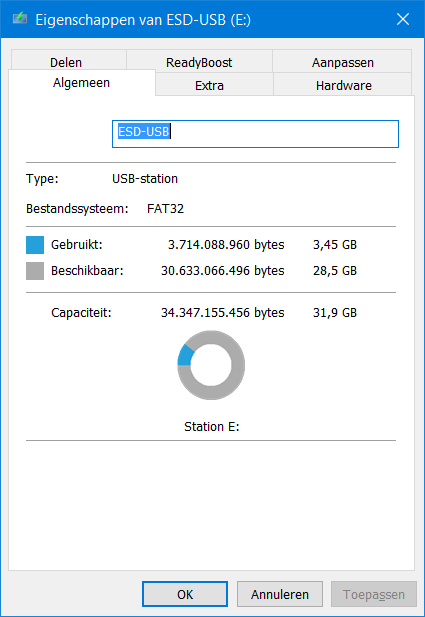Image resolution: width=425 pixels, height=617 pixels.
Task: Click the ESD-USB volume name field
Action: 255,134
